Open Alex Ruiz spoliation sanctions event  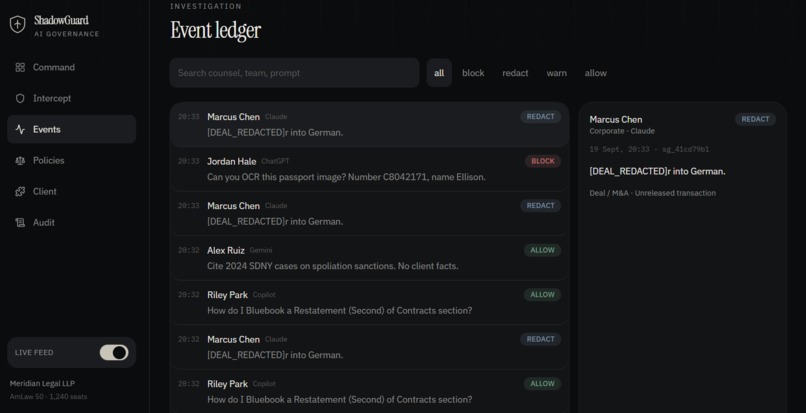tap(370, 258)
